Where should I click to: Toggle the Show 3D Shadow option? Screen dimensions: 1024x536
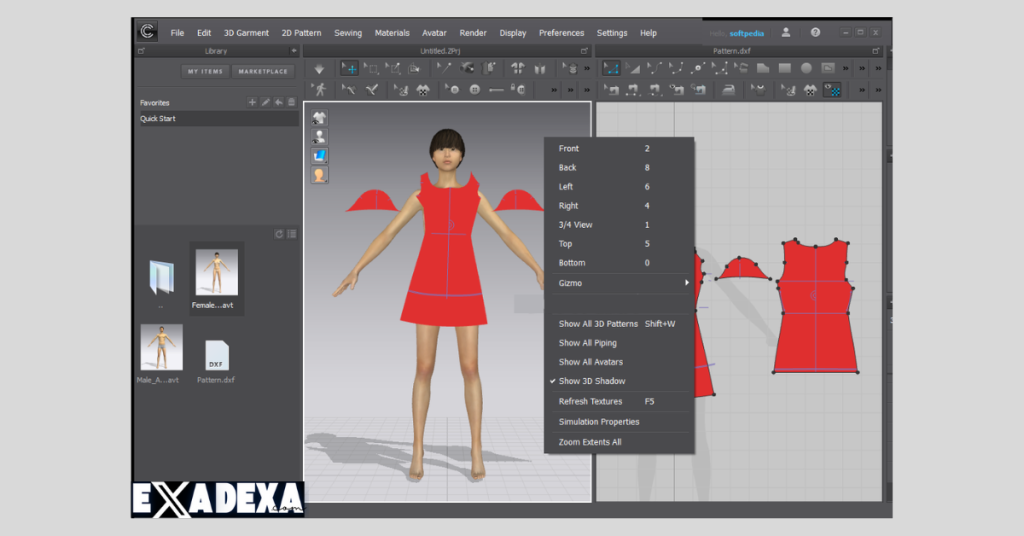(591, 381)
